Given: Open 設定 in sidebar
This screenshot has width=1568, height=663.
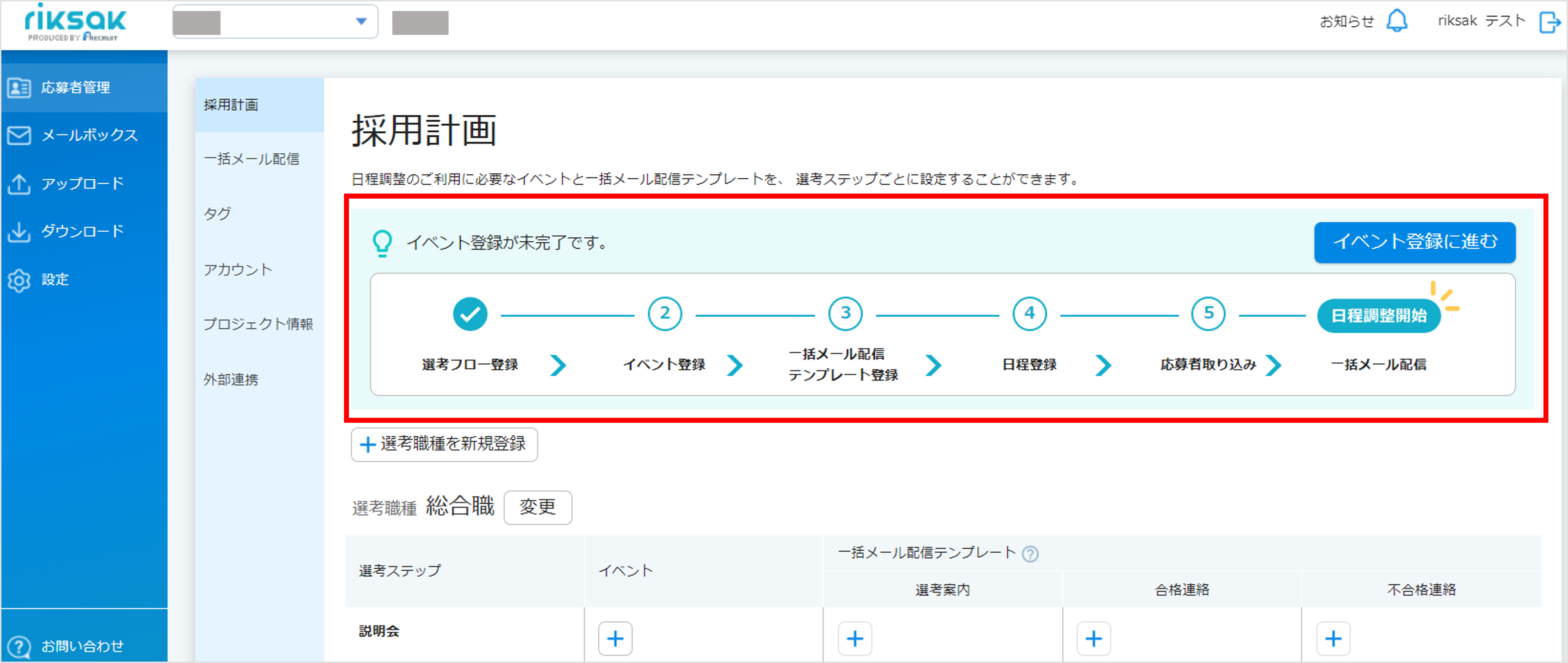Looking at the screenshot, I should [x=84, y=280].
